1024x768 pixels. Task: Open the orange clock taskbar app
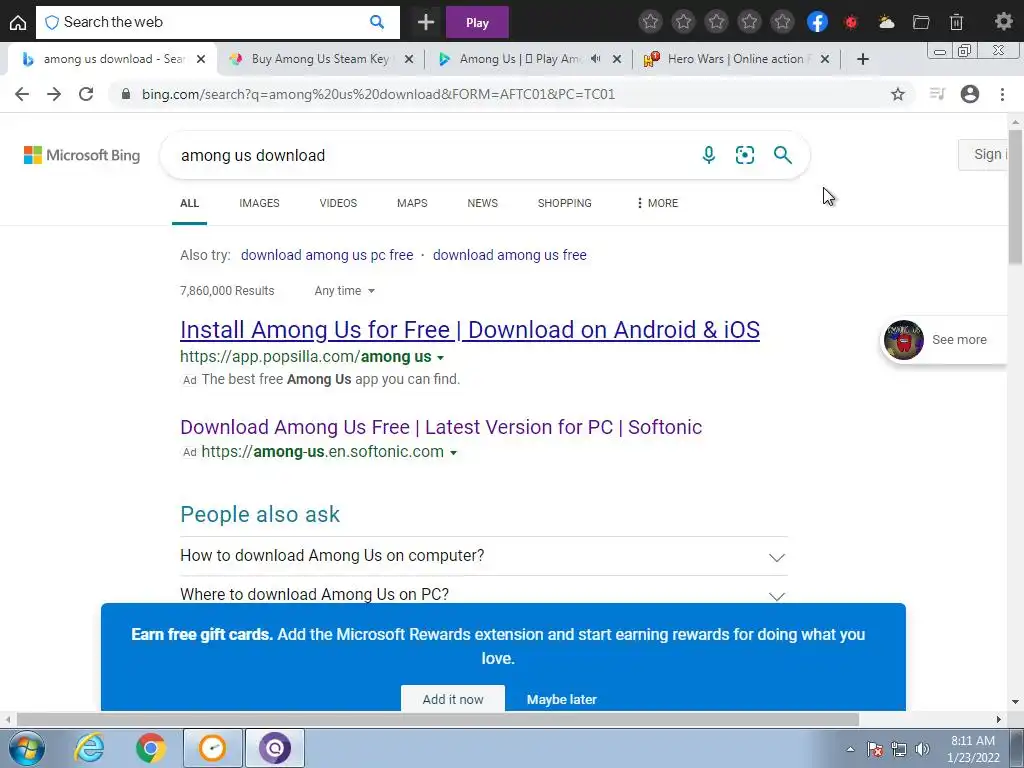tap(213, 748)
